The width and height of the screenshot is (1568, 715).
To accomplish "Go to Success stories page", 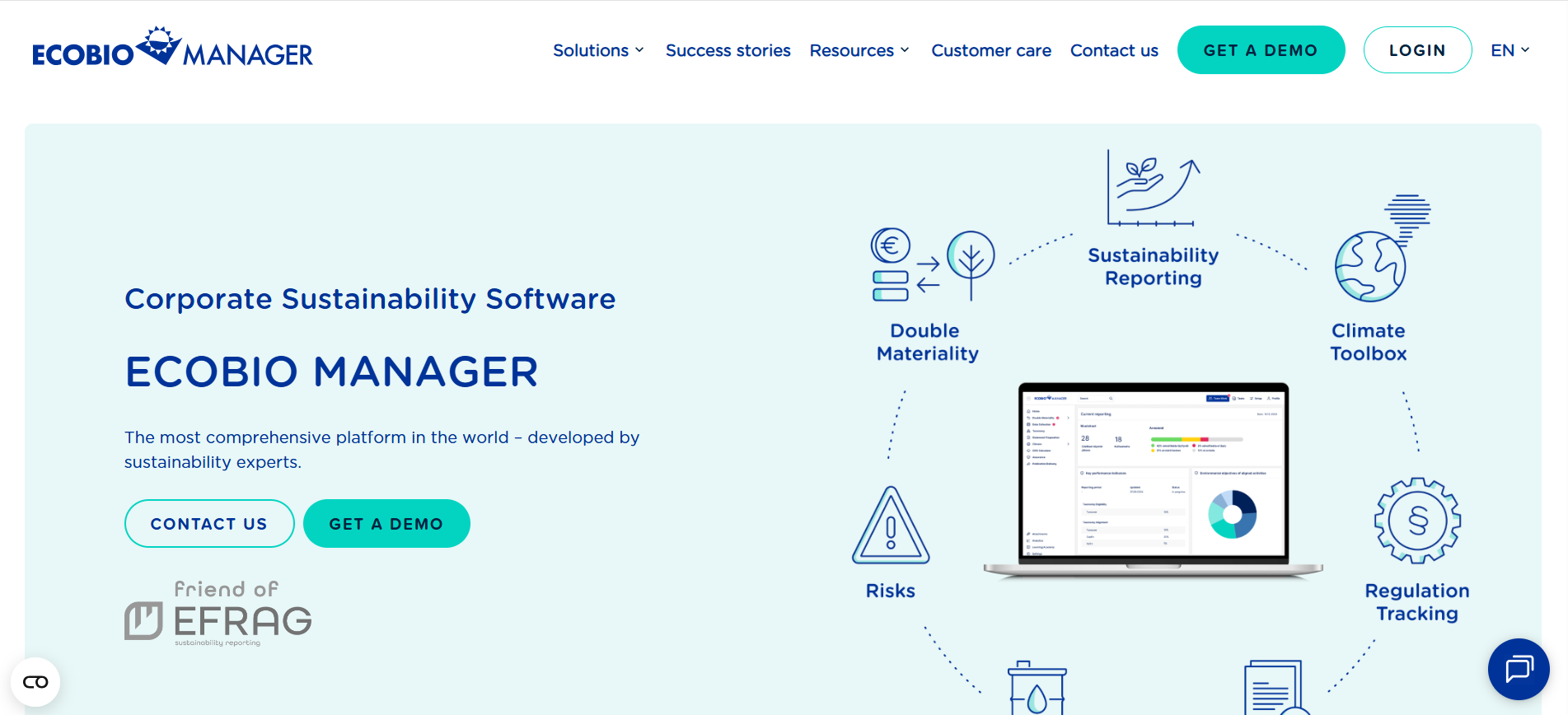I will (x=728, y=50).
